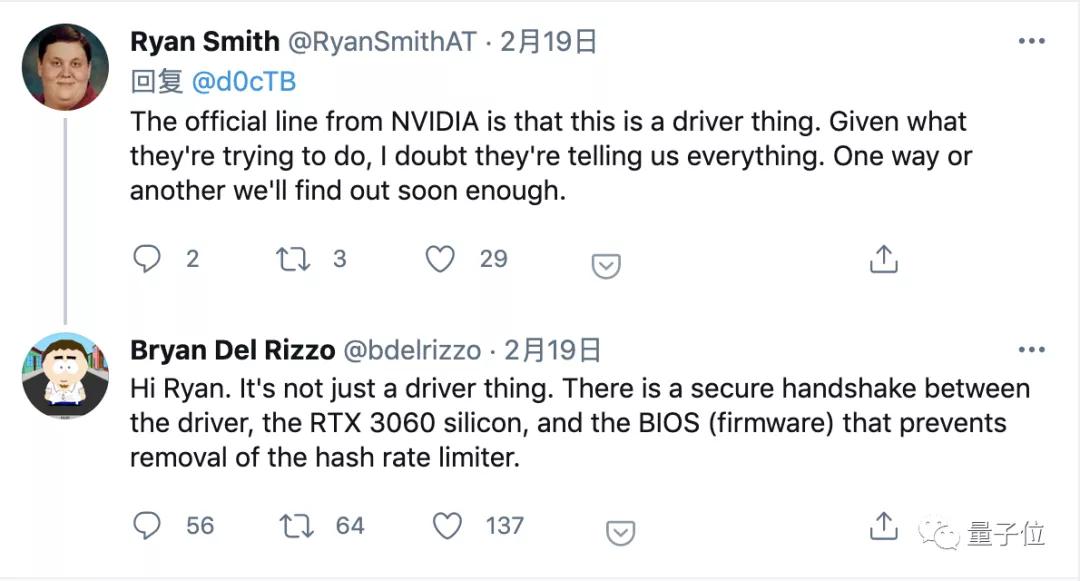Viewport: 1080px width, 581px height.
Task: Open Bryan's tweet date 2月19日
Action: pos(553,350)
